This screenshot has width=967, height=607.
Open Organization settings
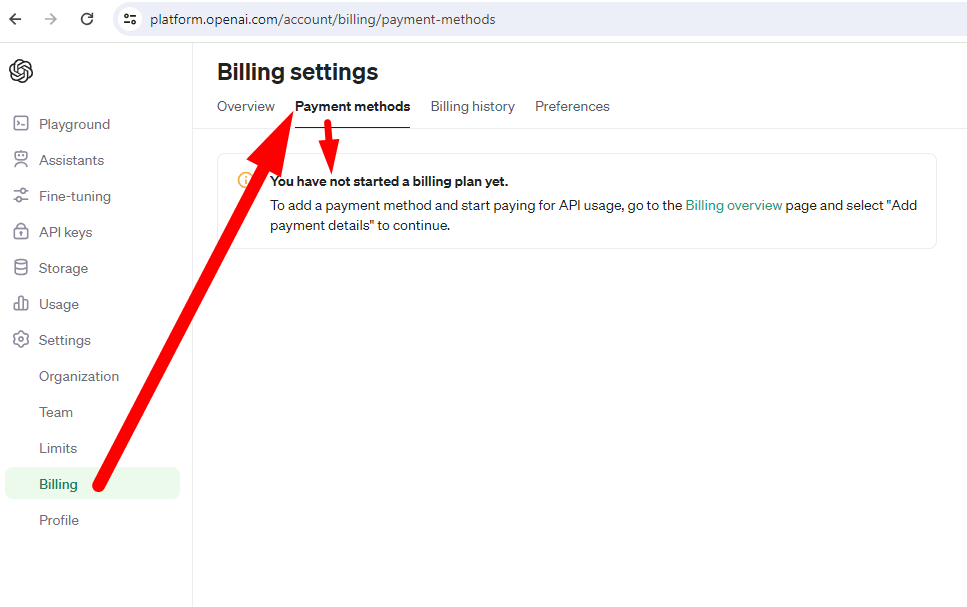point(79,376)
